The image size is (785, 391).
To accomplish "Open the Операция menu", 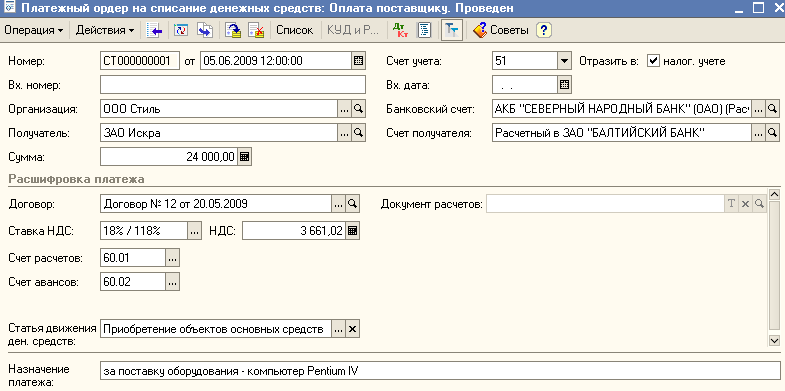I will [34, 30].
